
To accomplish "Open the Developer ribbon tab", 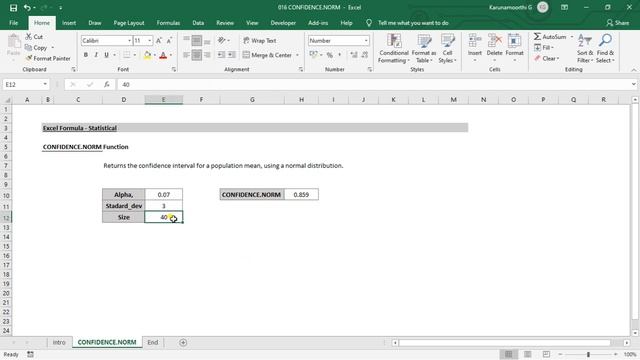I will click(283, 23).
